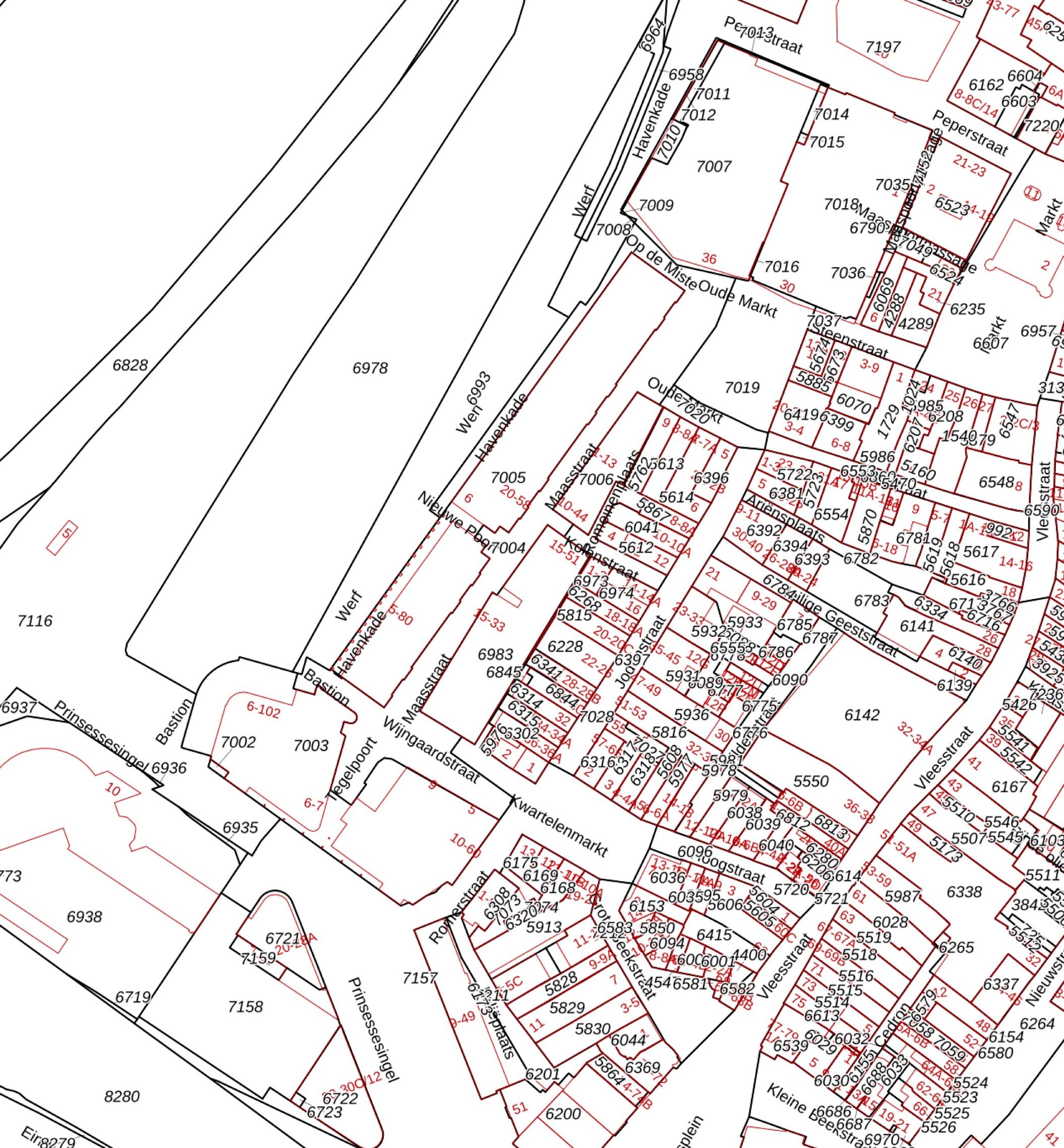Select parcel 7197 at the top
Image resolution: width=1064 pixels, height=1148 pixels.
click(882, 47)
